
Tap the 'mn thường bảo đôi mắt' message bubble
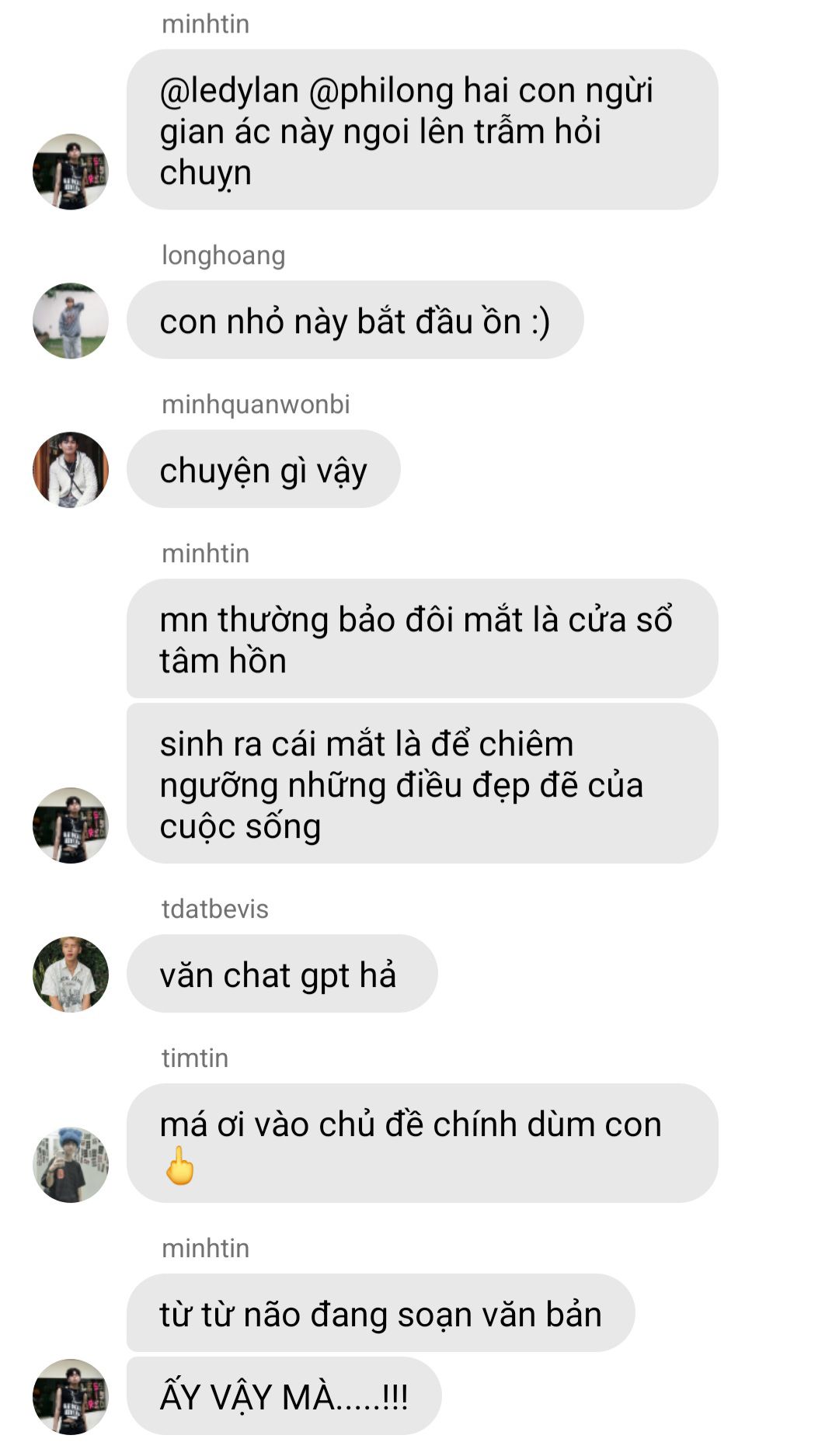422,639
